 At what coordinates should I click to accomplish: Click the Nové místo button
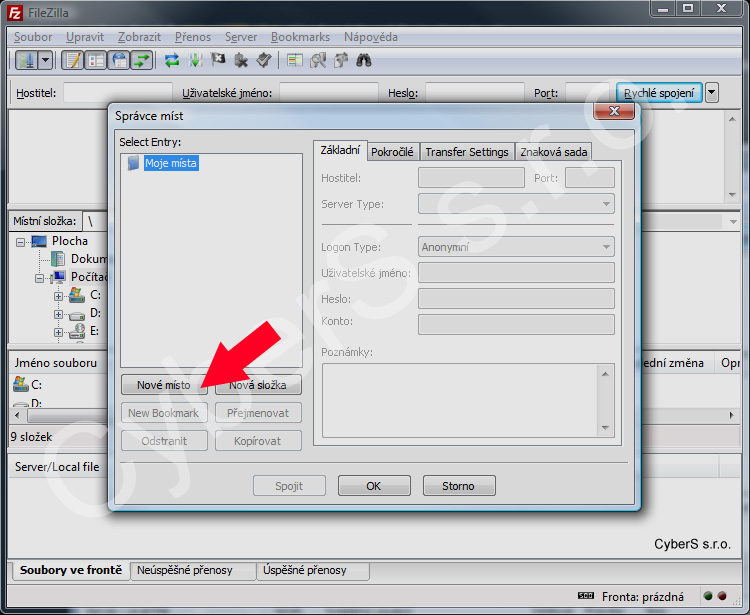(x=164, y=385)
